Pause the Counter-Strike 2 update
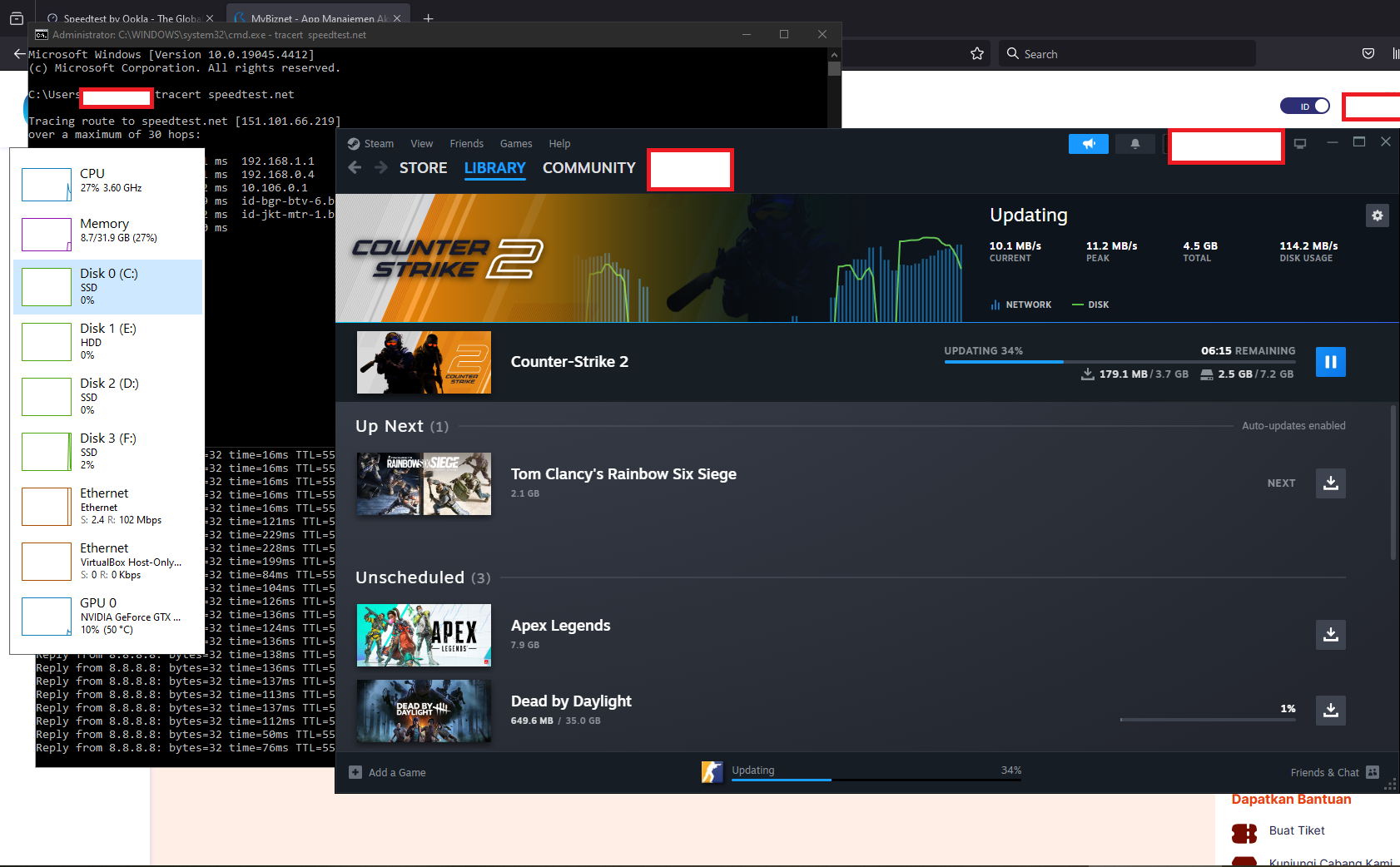Image resolution: width=1400 pixels, height=867 pixels. pyautogui.click(x=1330, y=361)
